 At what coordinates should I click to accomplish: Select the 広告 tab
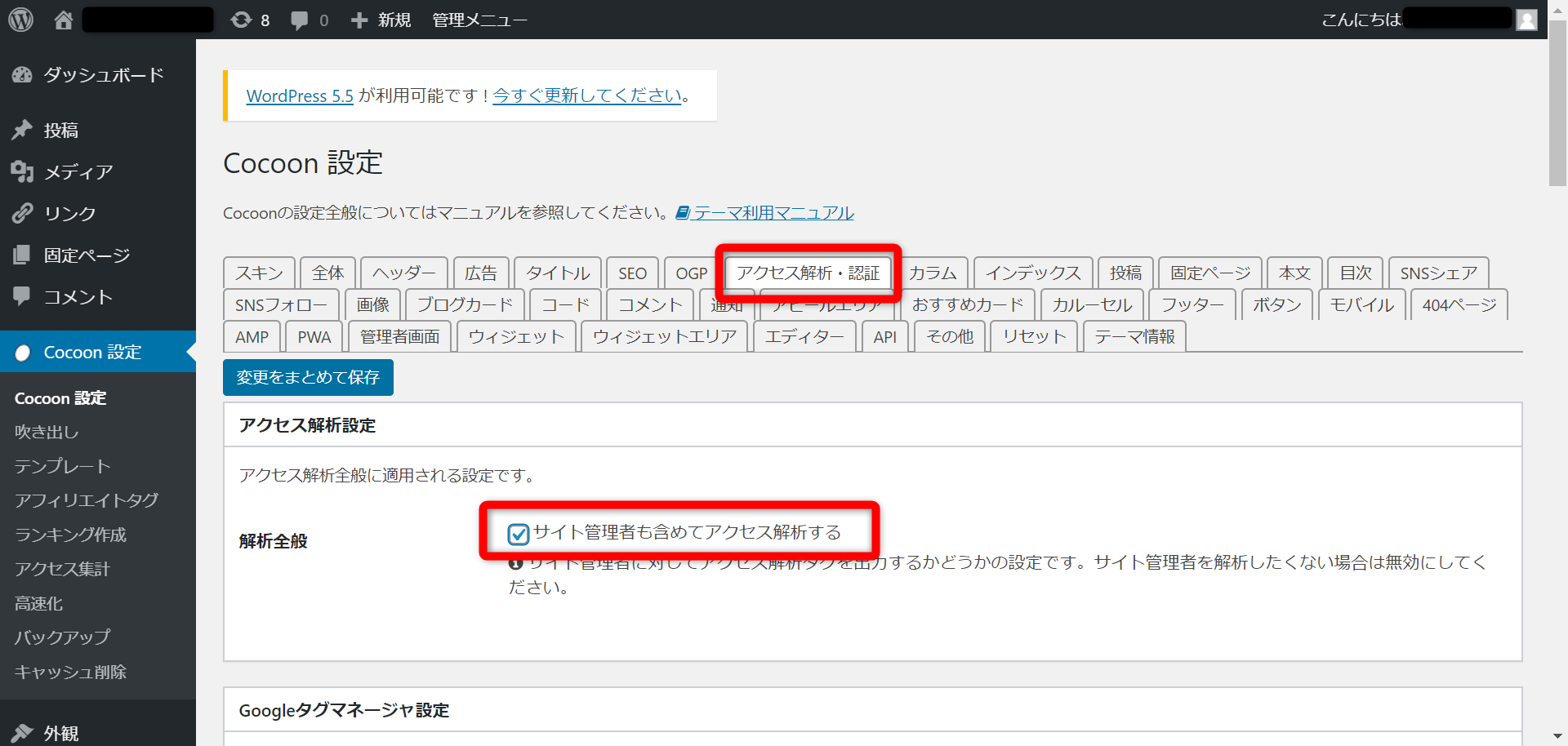[x=481, y=273]
